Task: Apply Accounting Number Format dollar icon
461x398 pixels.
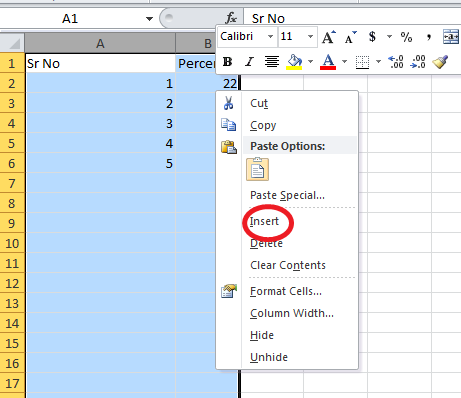Action: point(372,36)
